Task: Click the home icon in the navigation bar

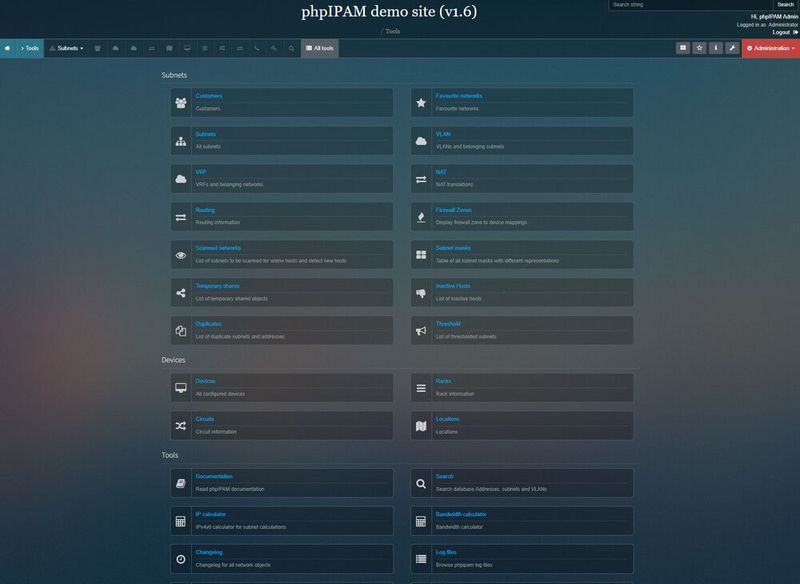Action: [8, 46]
